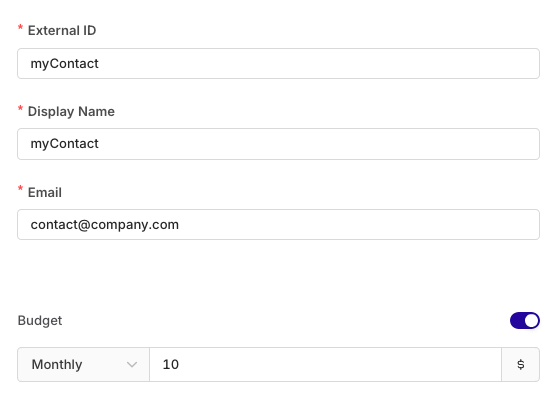This screenshot has width=556, height=399.
Task: Click the Email field label
Action: [x=45, y=192]
